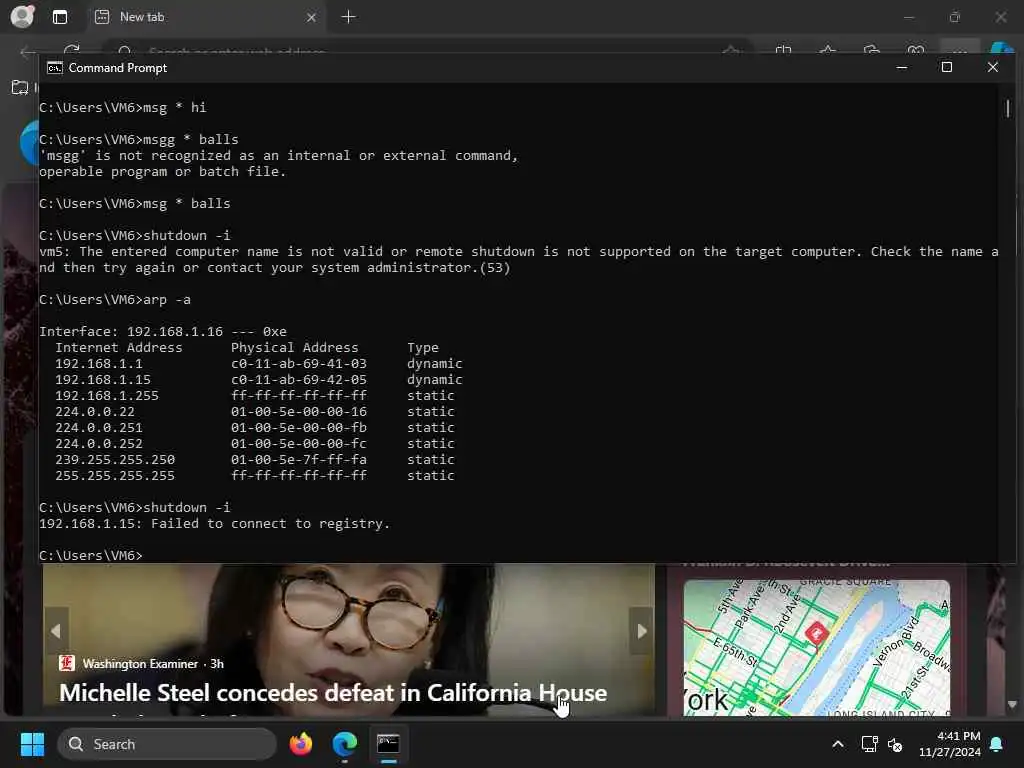Switch to Edge from taskbar
The width and height of the screenshot is (1024, 768).
[344, 744]
